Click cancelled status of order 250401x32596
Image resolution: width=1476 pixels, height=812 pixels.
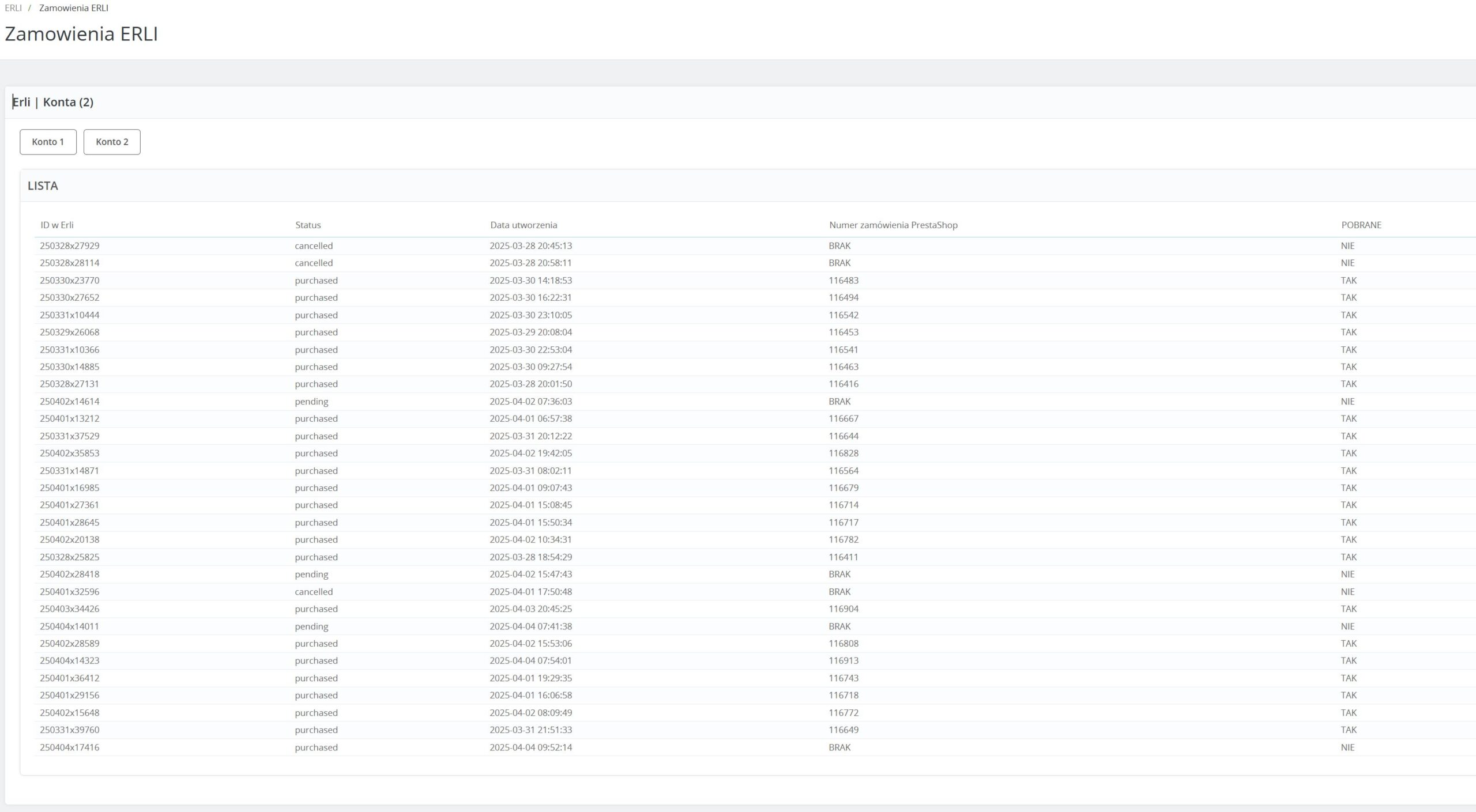coord(314,591)
